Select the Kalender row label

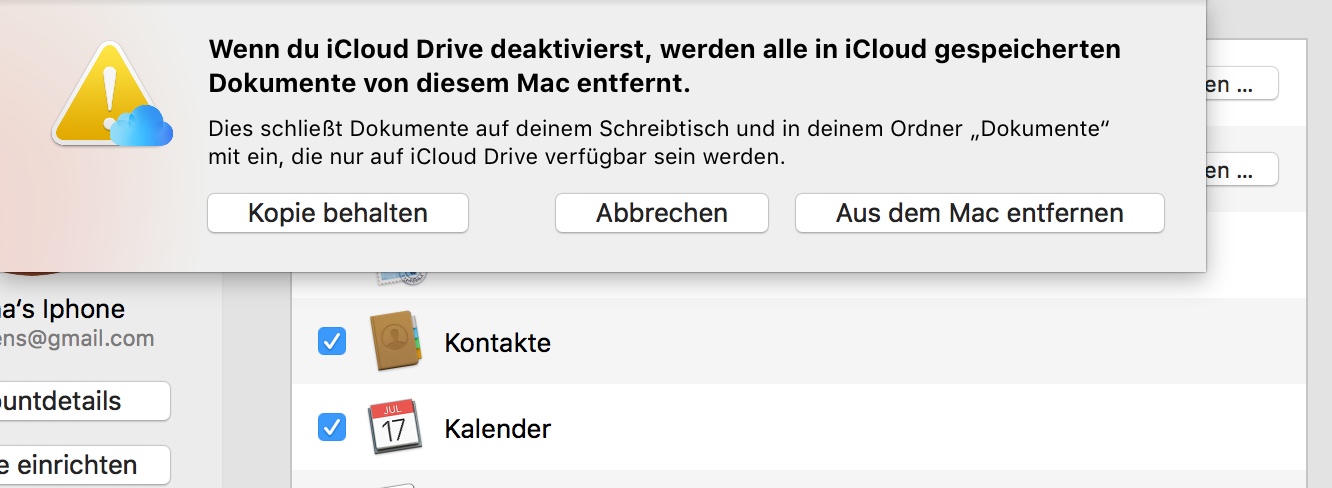[x=497, y=429]
